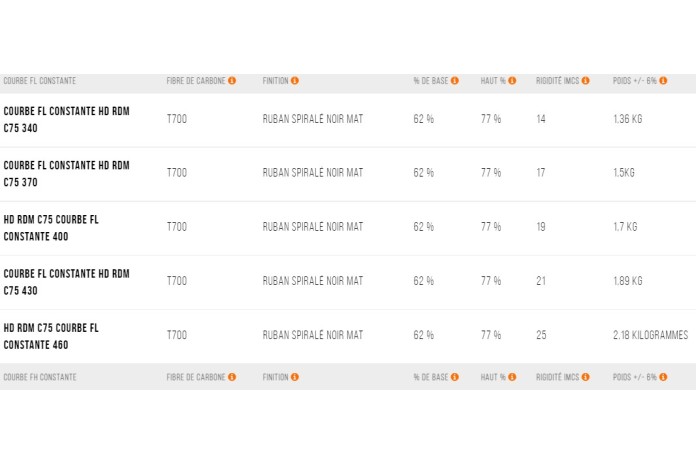Open the % de Base info icon in the Courbe FL header
696x464 pixels.
[x=454, y=81]
